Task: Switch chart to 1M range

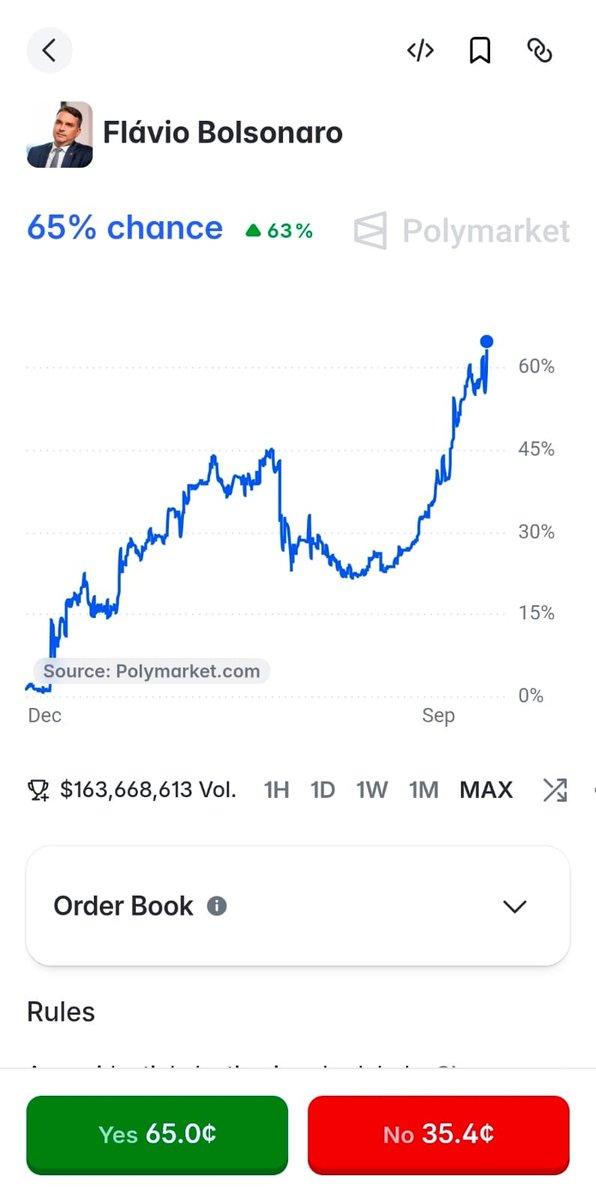Action: [x=424, y=790]
